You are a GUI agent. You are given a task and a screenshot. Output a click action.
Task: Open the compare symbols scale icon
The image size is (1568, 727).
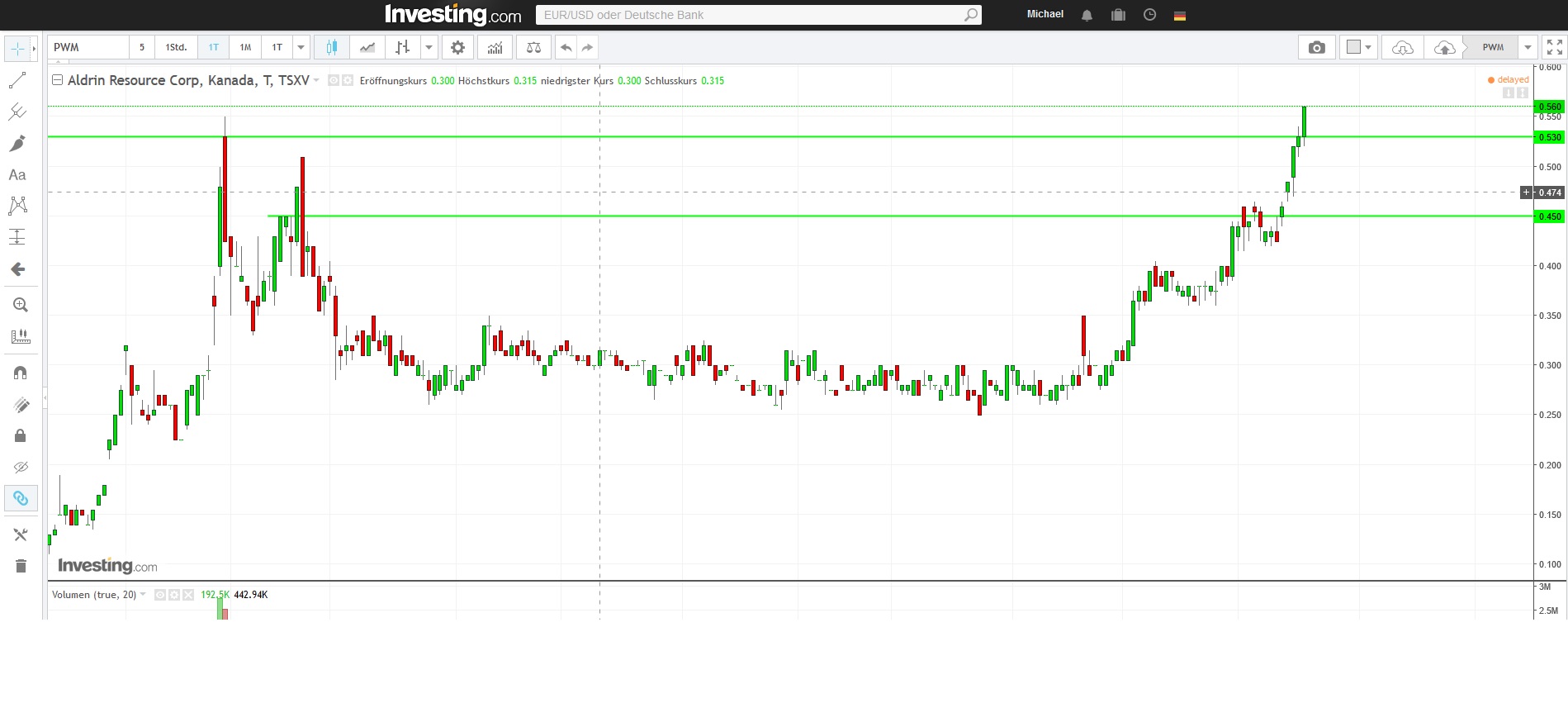(533, 48)
